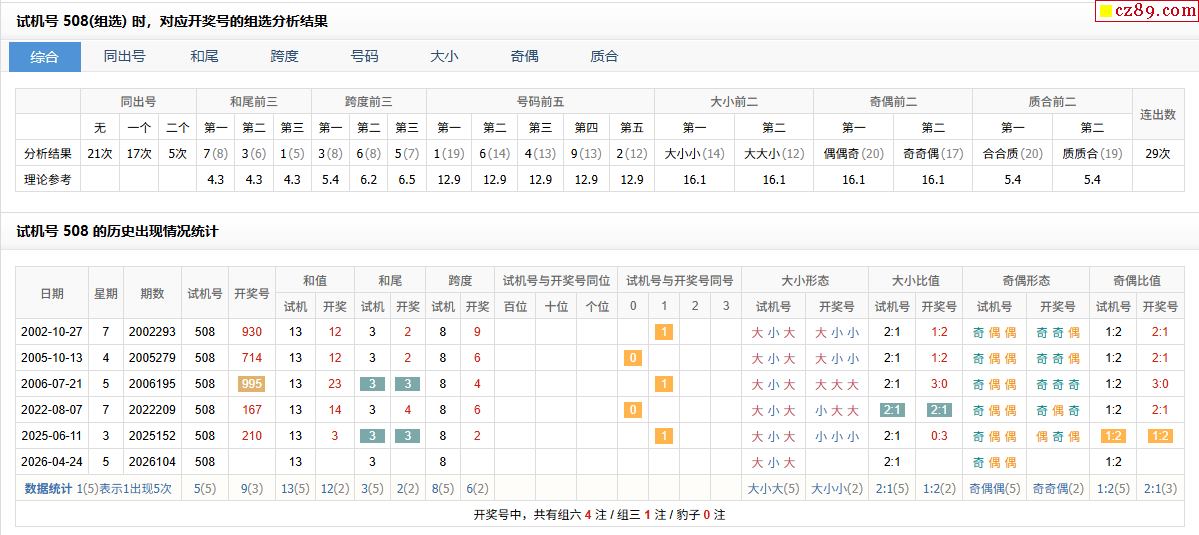Click the 星期 column header
The width and height of the screenshot is (1199, 535).
(x=105, y=294)
